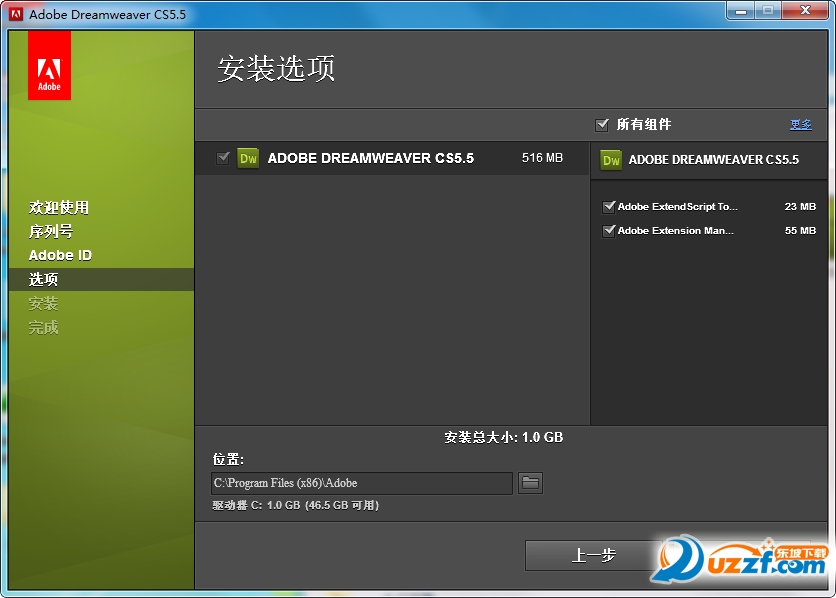Click the Dw icon in the component list
Image resolution: width=836 pixels, height=598 pixels.
[248, 158]
